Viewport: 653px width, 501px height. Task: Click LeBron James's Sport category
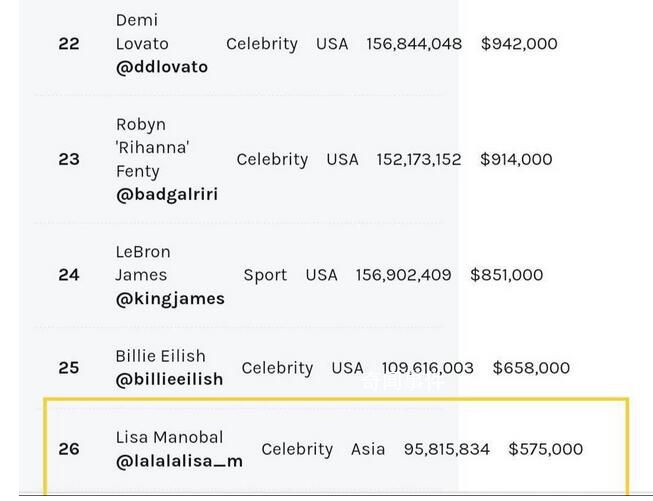265,275
